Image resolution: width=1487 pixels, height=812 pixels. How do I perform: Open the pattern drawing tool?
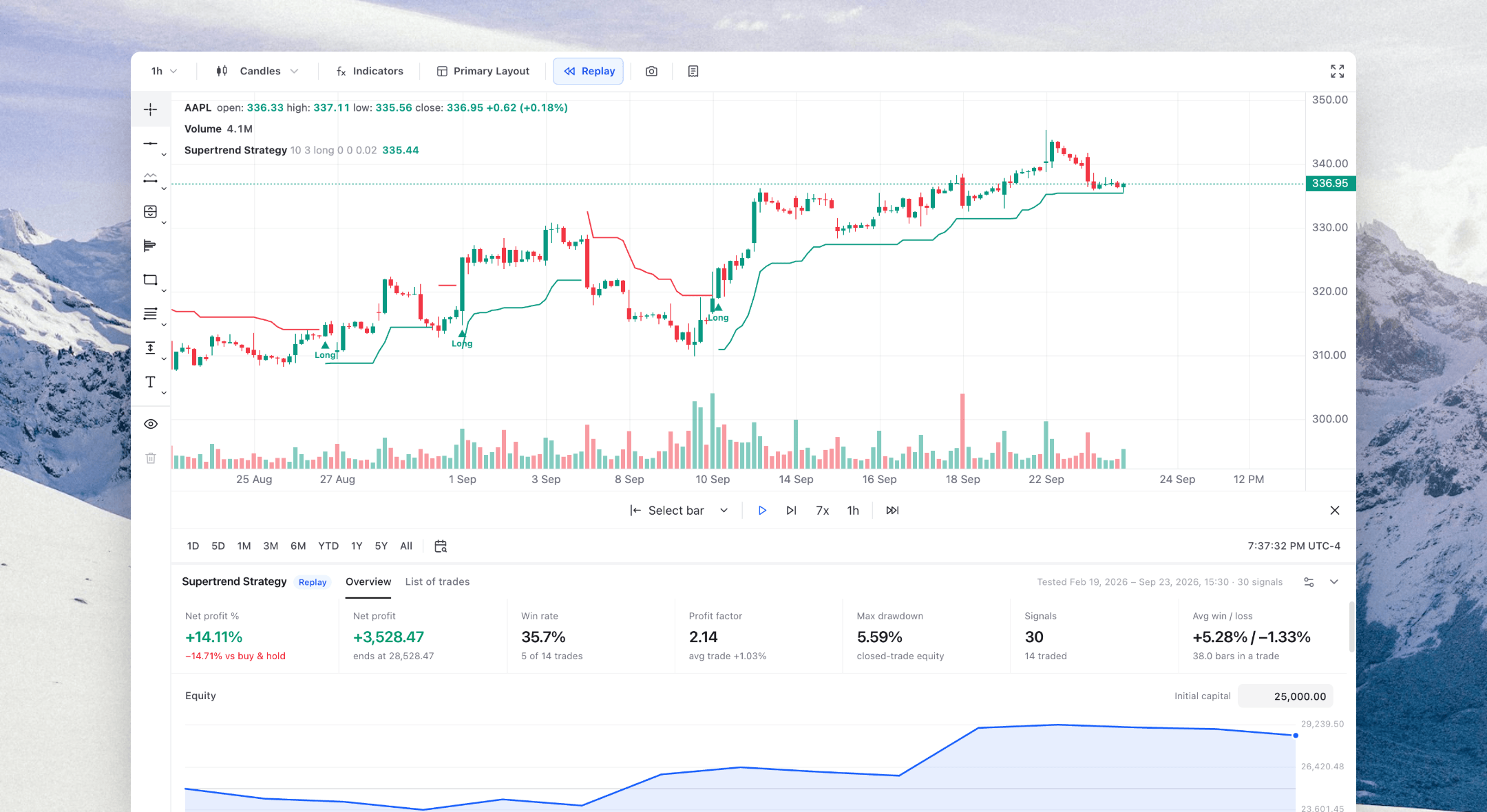[150, 178]
